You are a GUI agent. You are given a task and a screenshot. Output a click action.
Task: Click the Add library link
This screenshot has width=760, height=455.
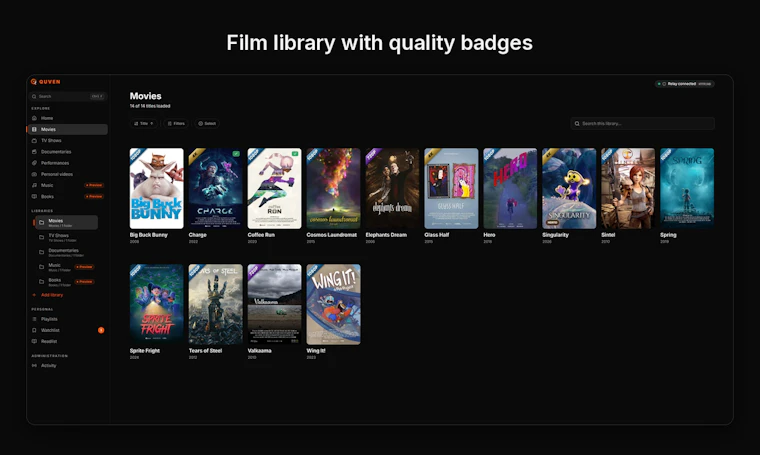click(x=48, y=295)
